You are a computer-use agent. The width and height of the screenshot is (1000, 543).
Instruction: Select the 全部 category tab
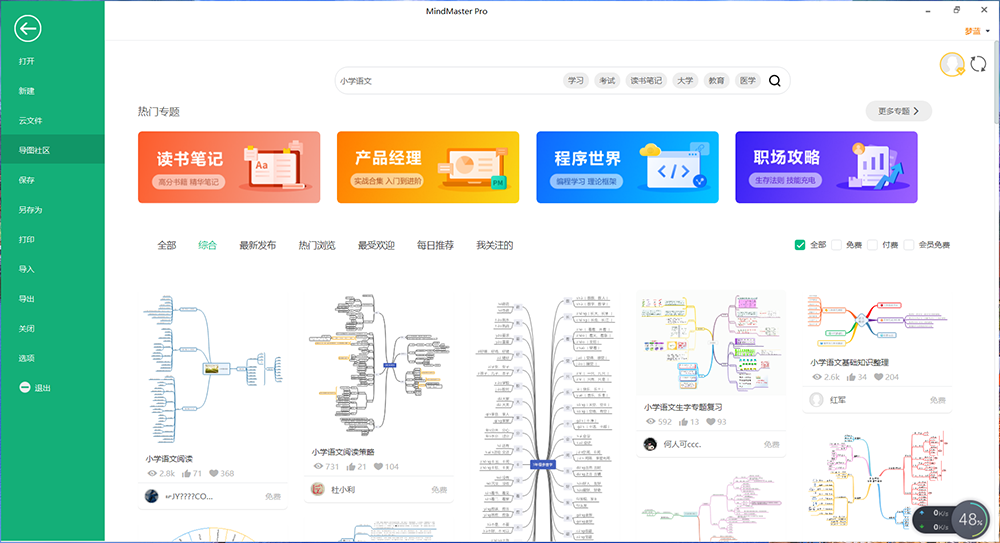(x=166, y=245)
